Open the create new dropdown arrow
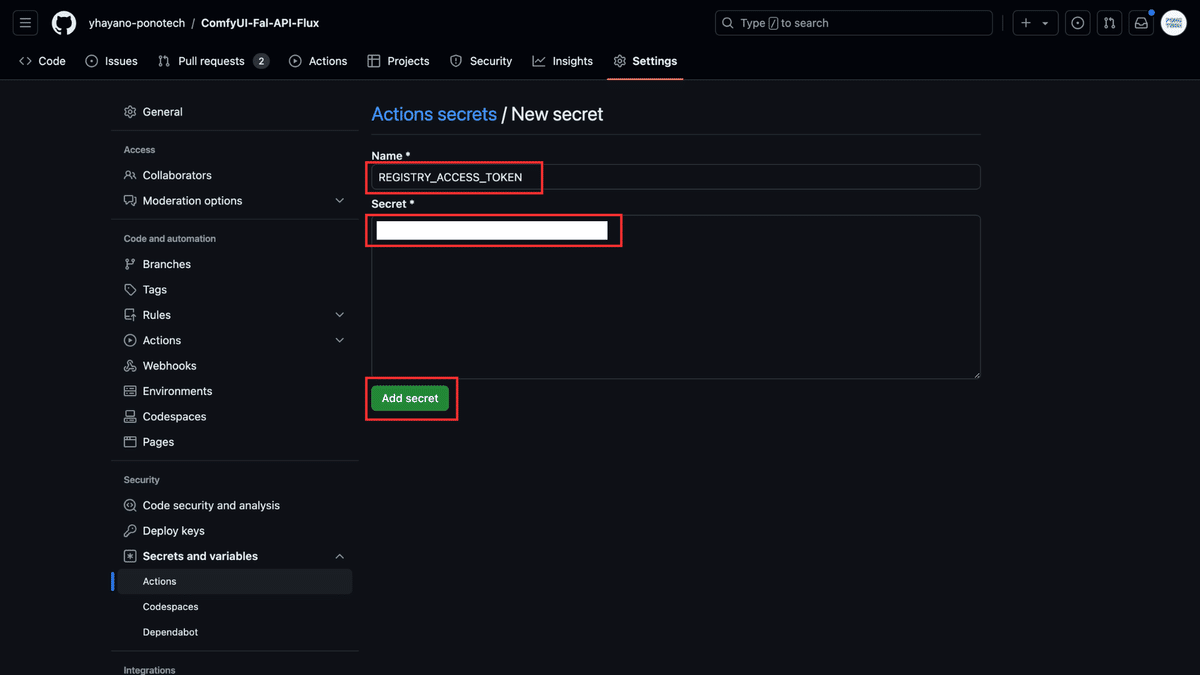1200x675 pixels. (x=1045, y=22)
